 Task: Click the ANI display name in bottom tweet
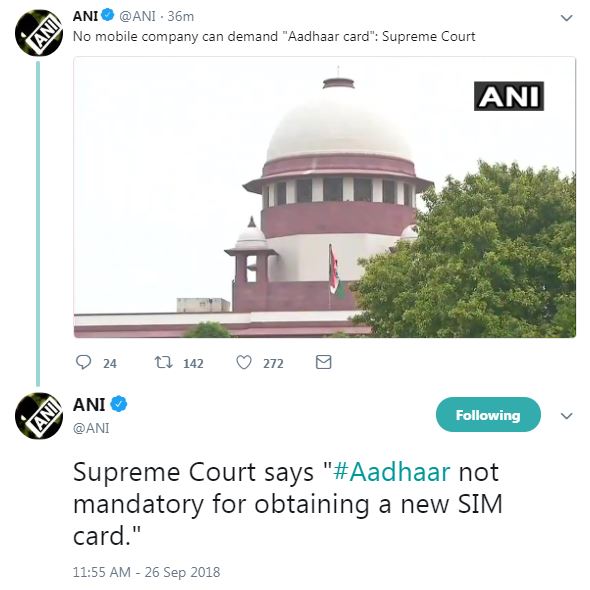(89, 405)
